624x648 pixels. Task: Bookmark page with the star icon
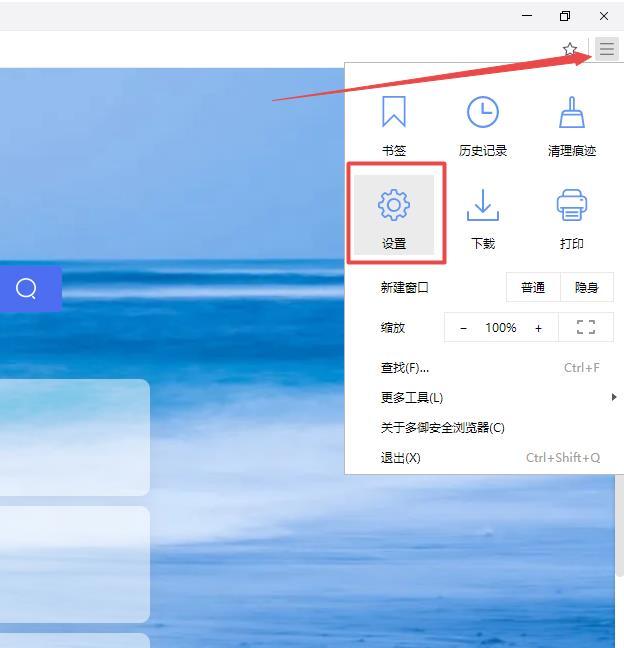coord(570,49)
